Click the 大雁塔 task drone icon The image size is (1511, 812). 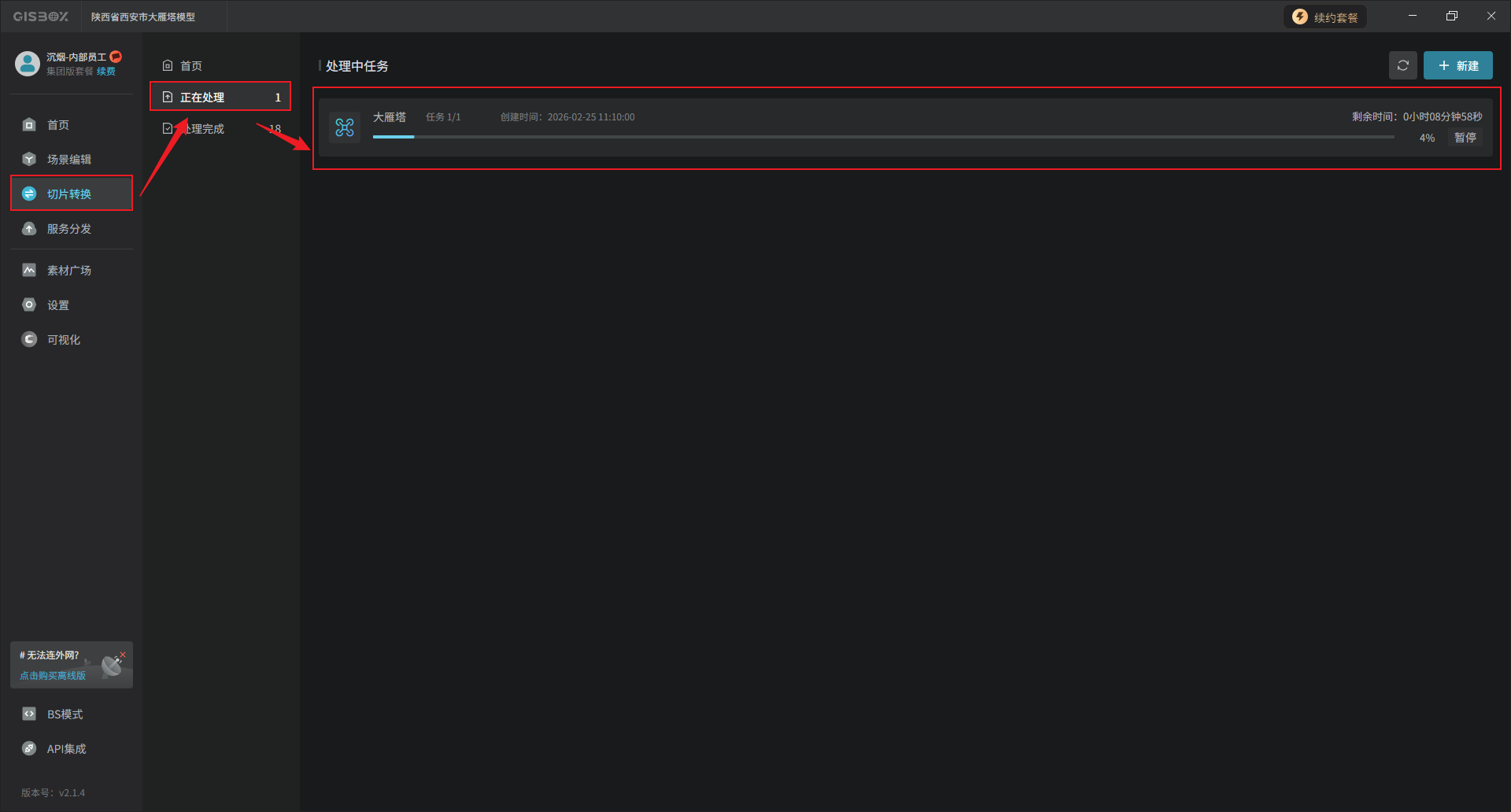click(345, 127)
